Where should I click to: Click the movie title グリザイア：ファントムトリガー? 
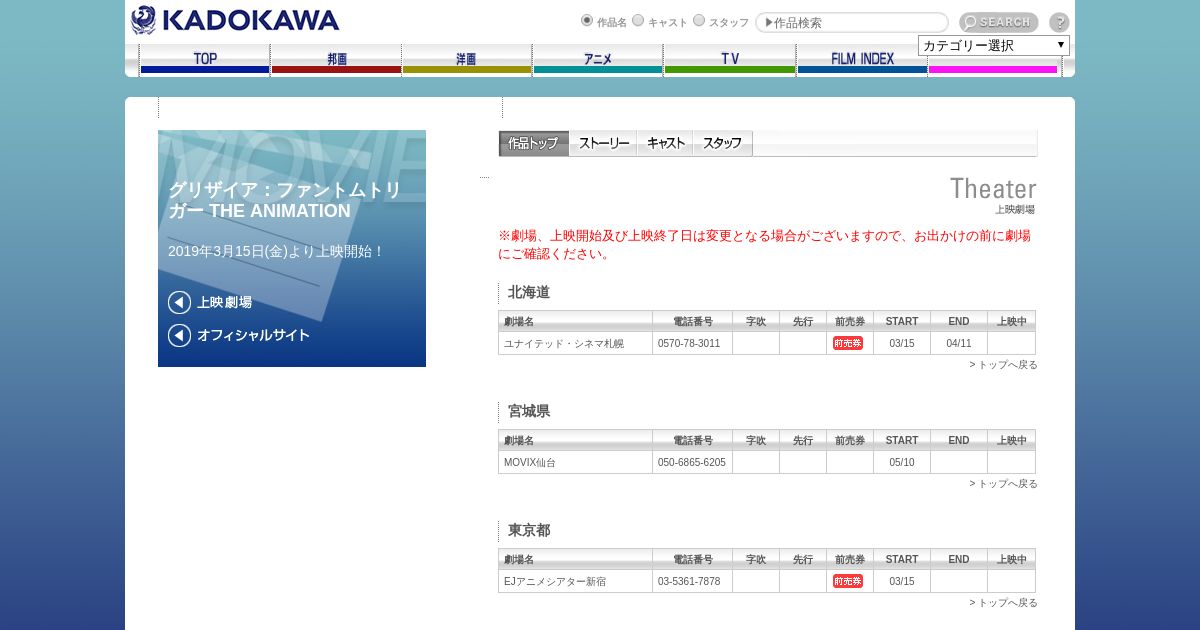pyautogui.click(x=284, y=200)
